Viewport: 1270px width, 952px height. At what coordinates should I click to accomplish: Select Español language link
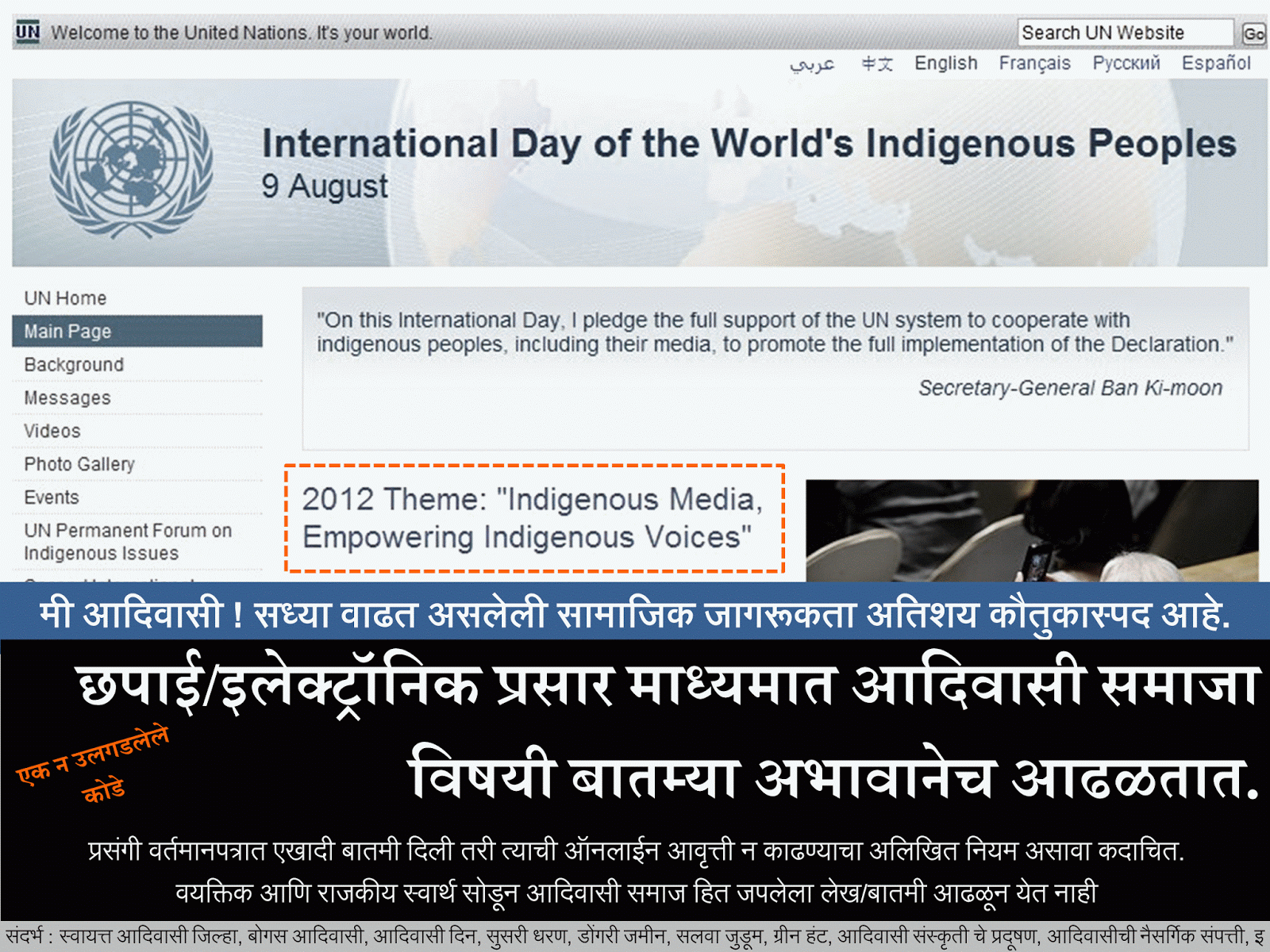click(x=1216, y=63)
